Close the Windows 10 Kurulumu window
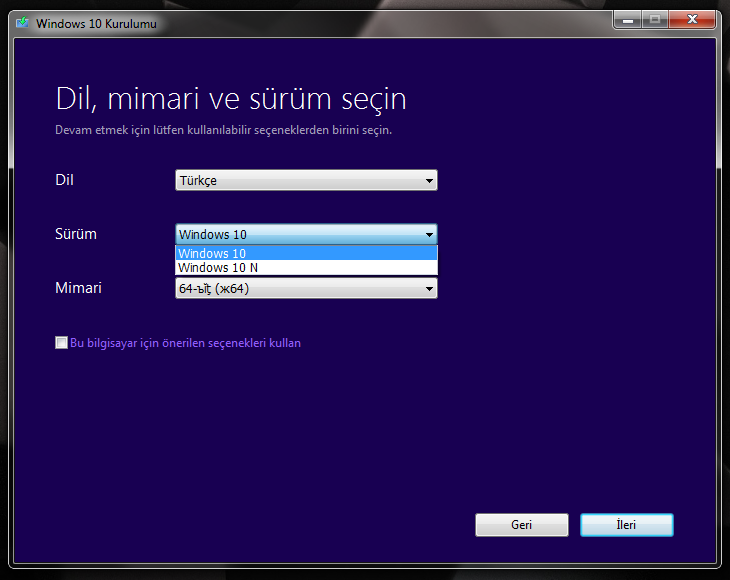The image size is (730, 580). tap(692, 20)
